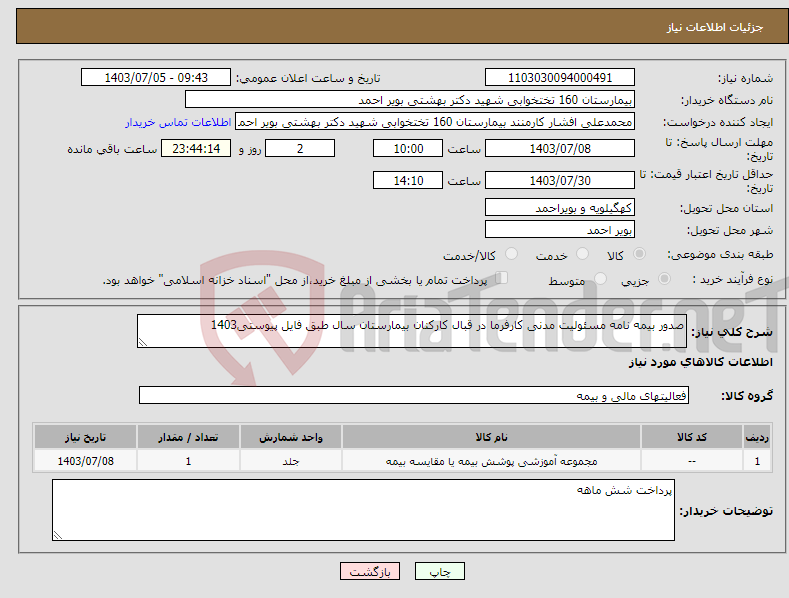789x598 pixels.
Task: Click the response deadline date 1403/07/08 field
Action: (x=560, y=148)
